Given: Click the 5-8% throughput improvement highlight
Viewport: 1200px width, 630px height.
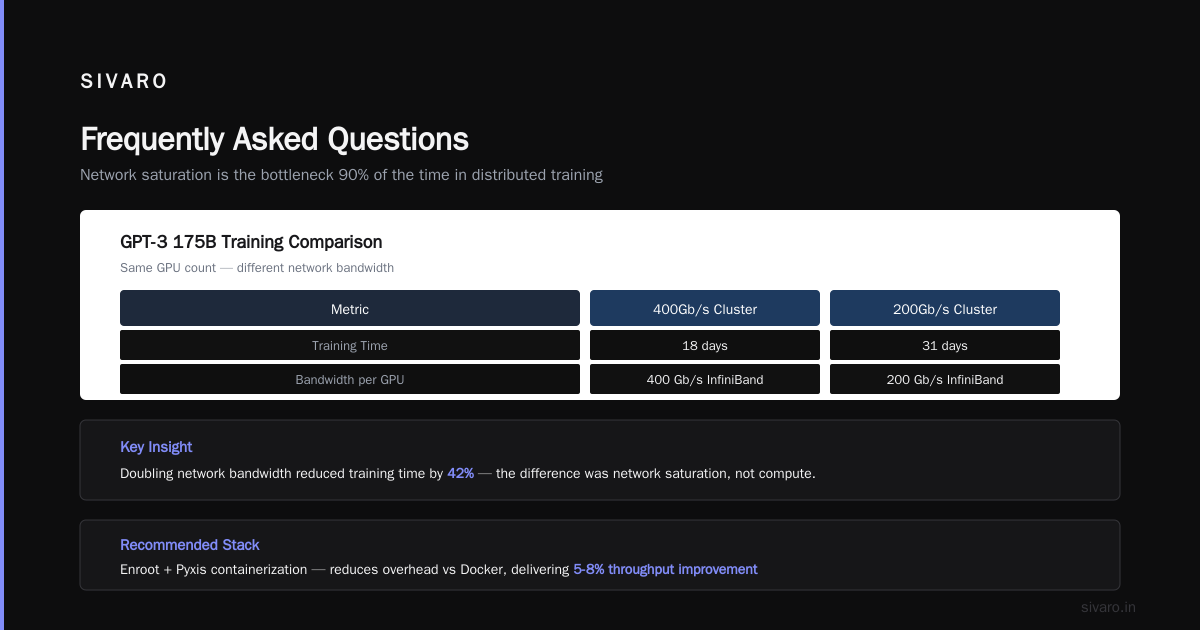Looking at the screenshot, I should click(x=665, y=569).
